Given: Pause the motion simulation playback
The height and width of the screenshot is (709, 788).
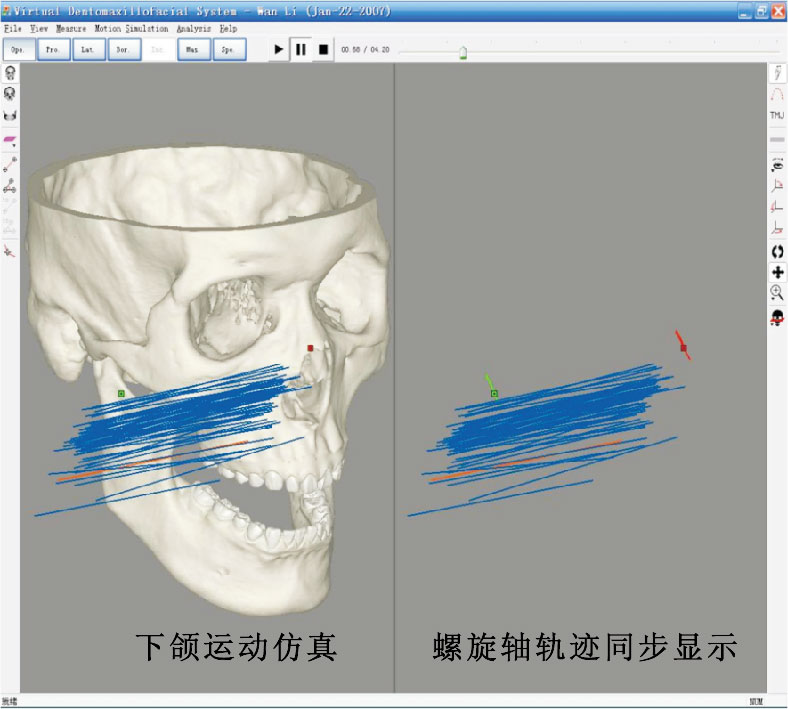Looking at the screenshot, I should point(301,49).
